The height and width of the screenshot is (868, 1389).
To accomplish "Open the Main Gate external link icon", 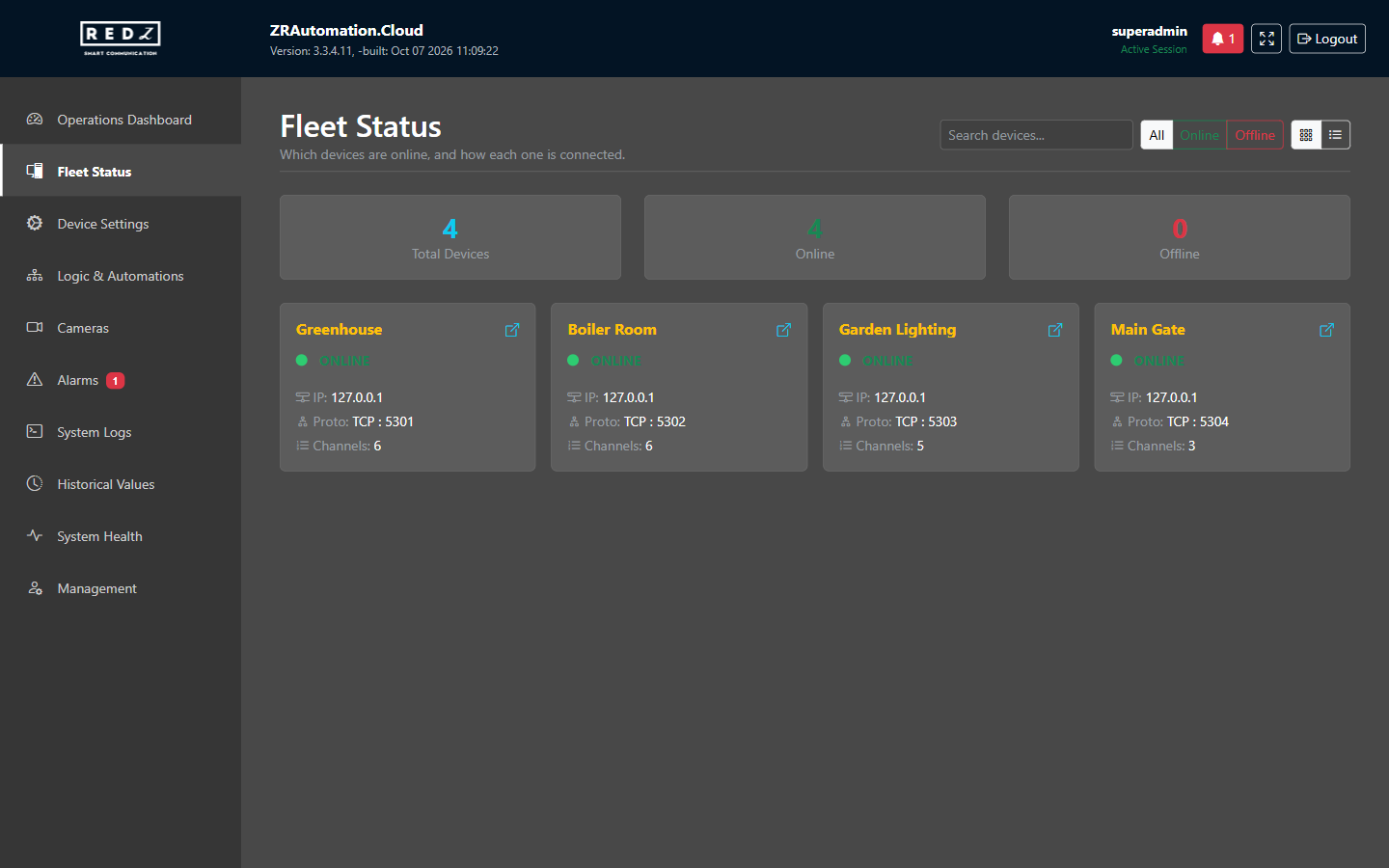I will (x=1326, y=330).
